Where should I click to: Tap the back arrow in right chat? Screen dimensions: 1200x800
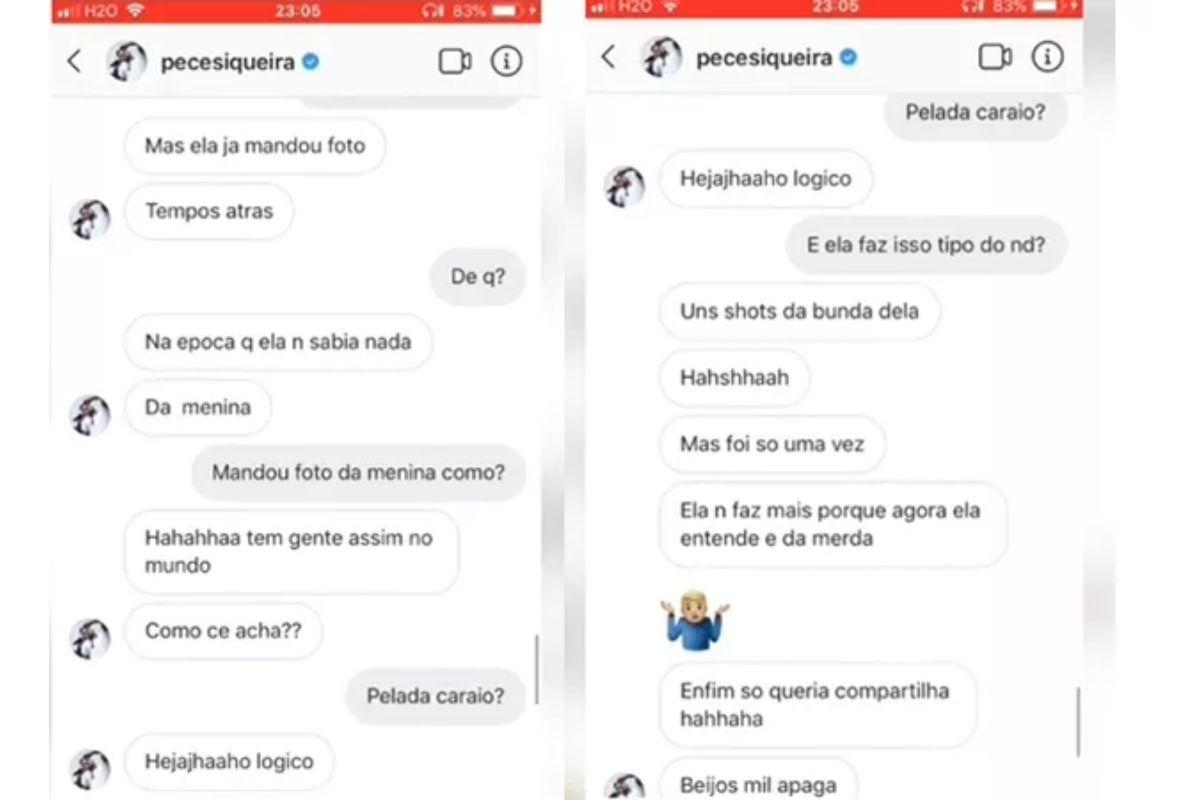[x=608, y=57]
